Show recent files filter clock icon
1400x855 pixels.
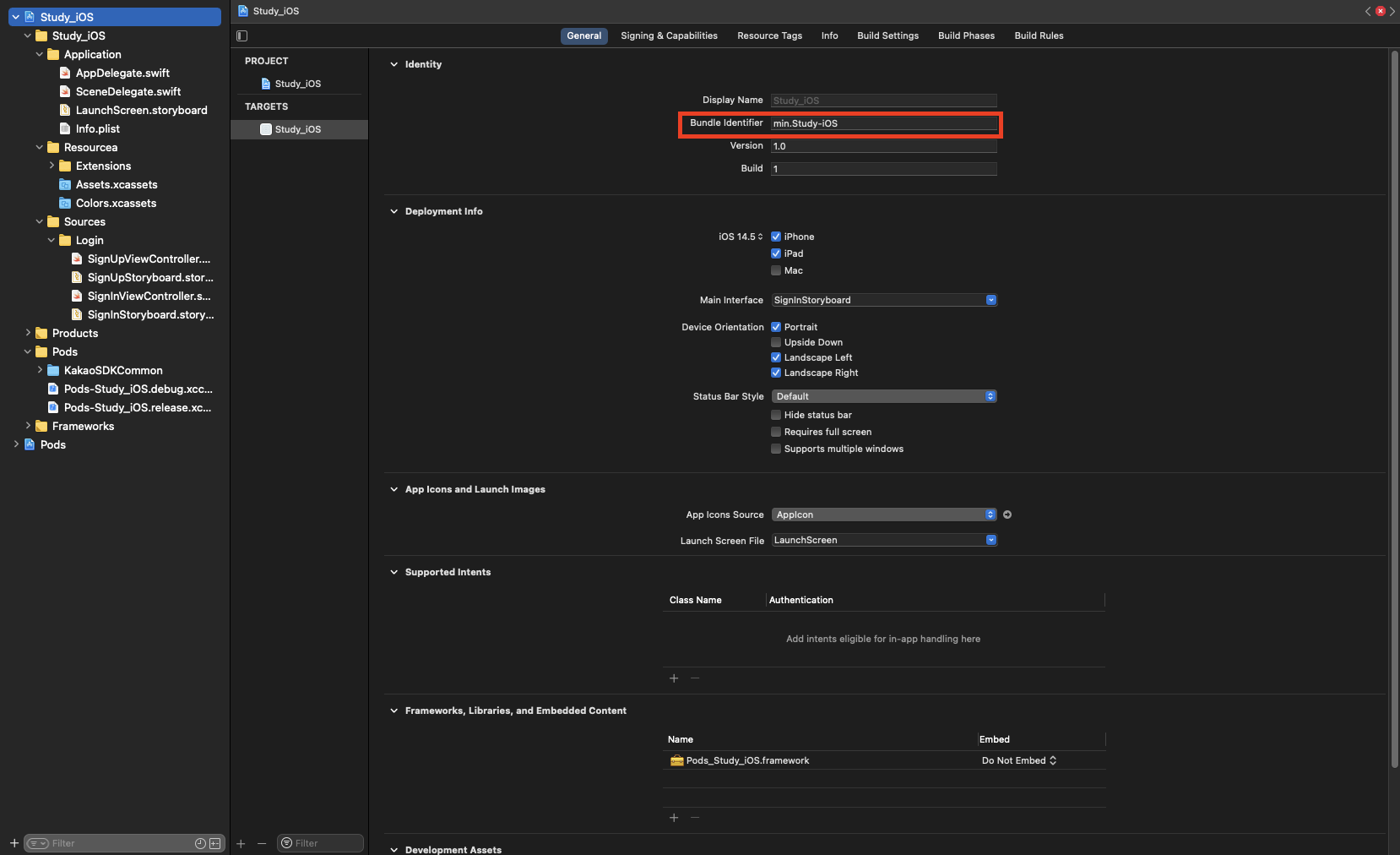pyautogui.click(x=200, y=843)
